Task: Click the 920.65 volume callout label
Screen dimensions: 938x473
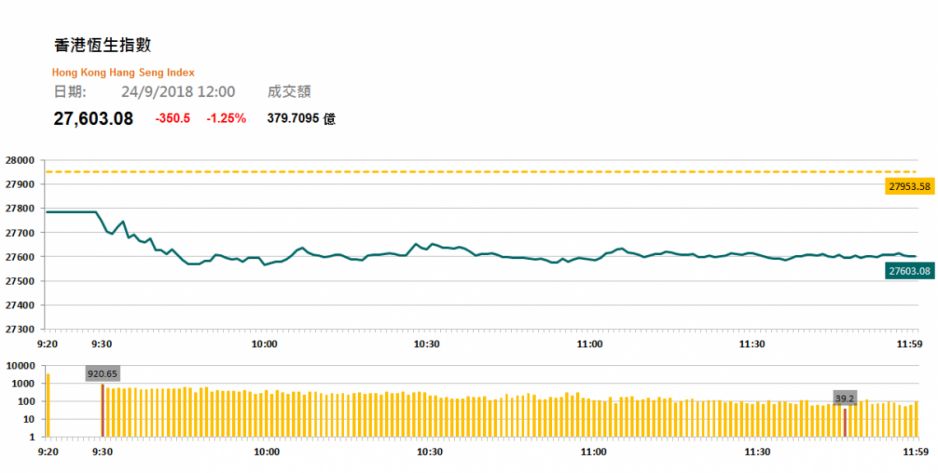Action: [x=102, y=374]
